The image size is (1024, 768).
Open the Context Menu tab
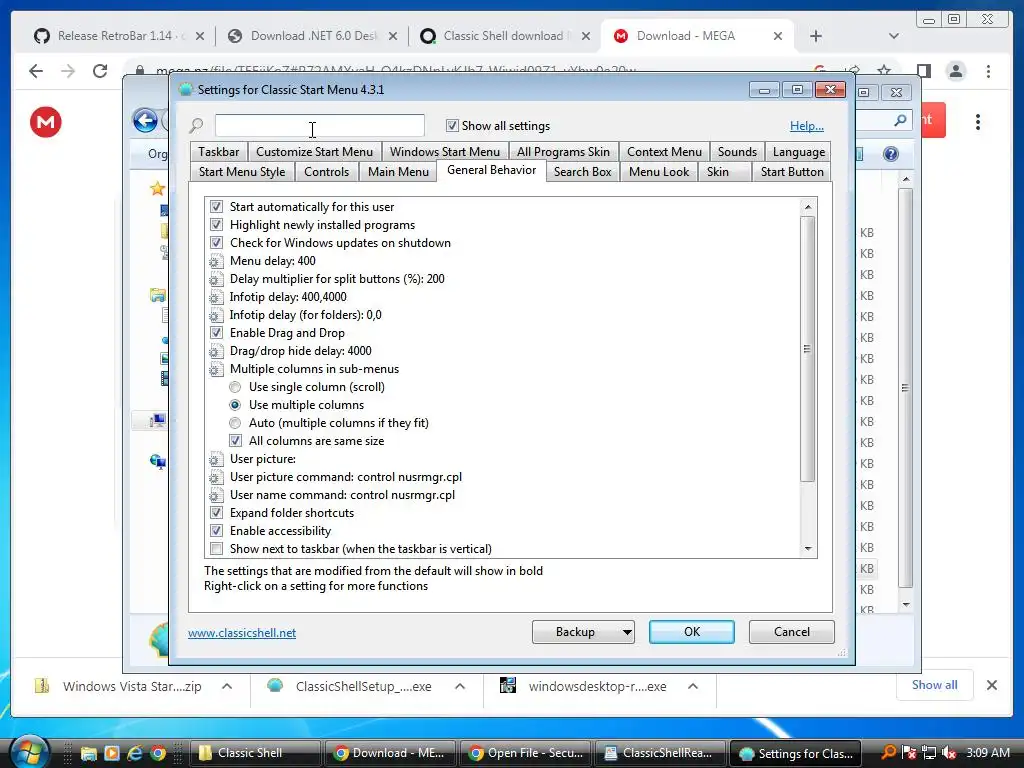tap(664, 152)
